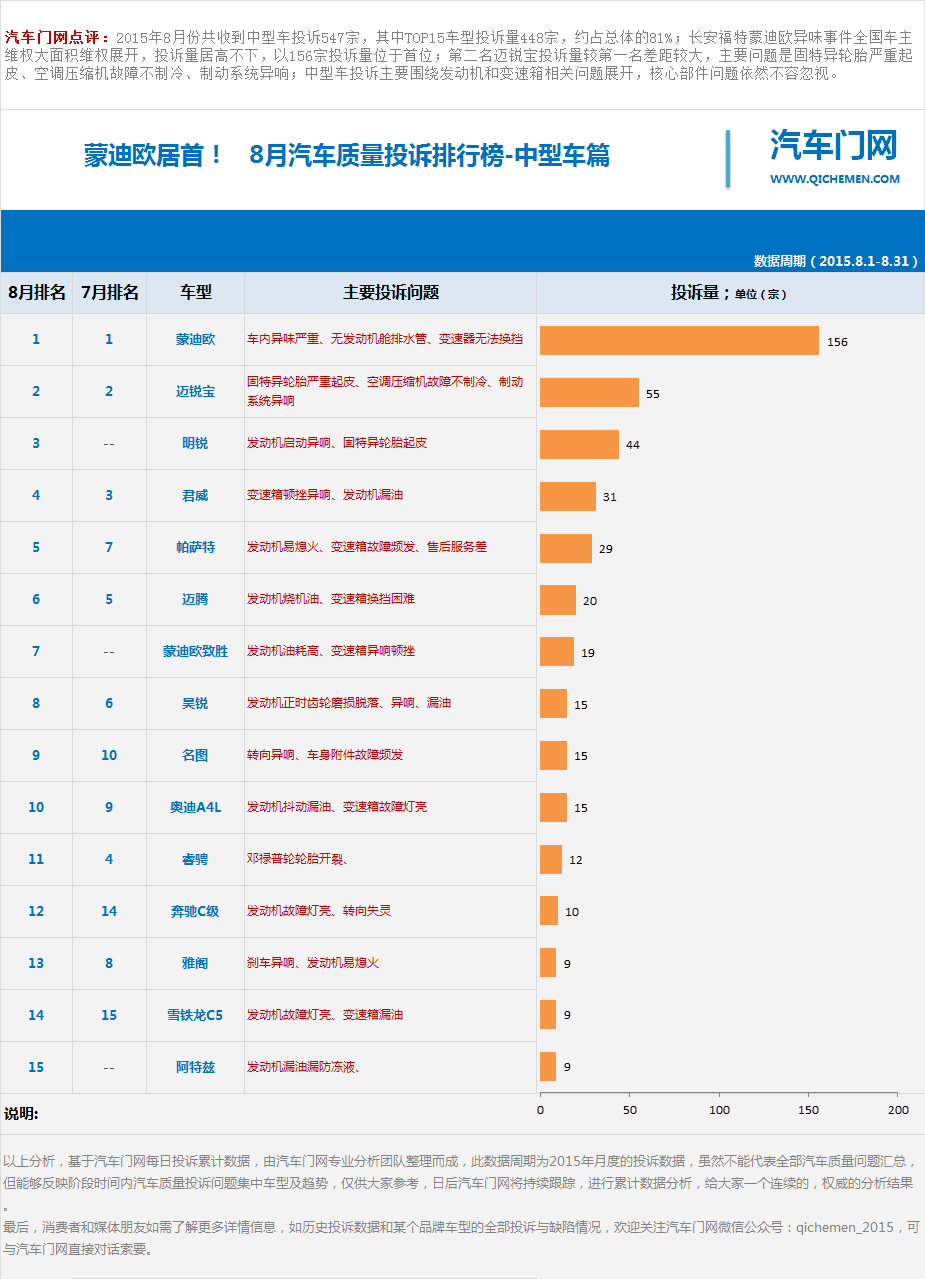
Task: Click the orange bar for 阿特兹
Action: [548, 1067]
